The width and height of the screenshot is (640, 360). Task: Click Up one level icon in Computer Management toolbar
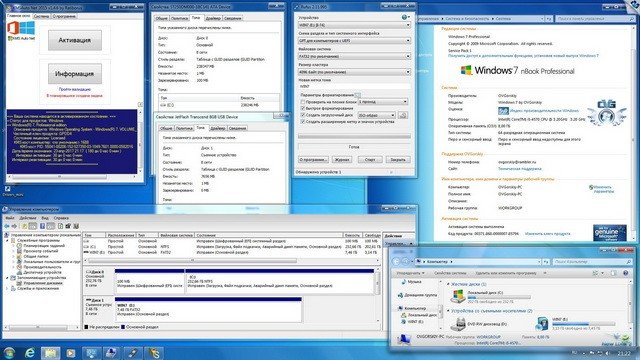point(24,226)
